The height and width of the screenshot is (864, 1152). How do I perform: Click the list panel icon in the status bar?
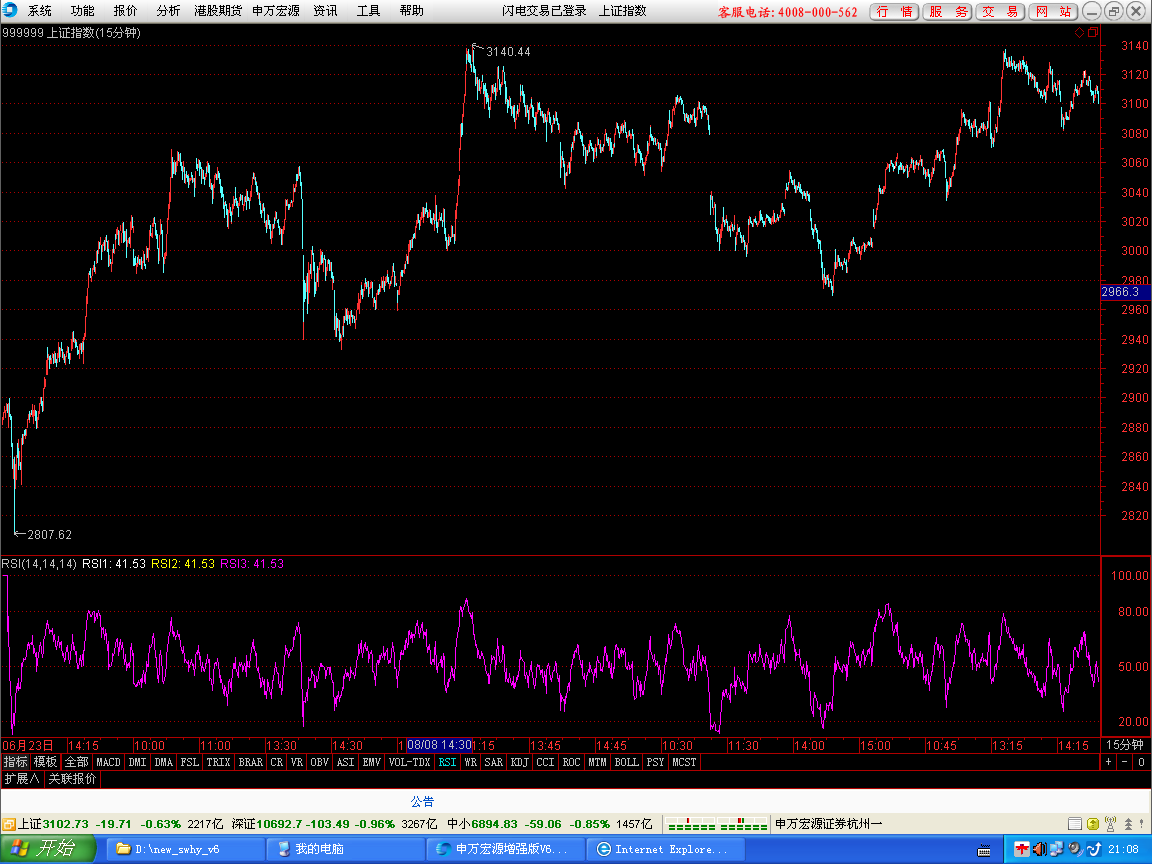1075,824
